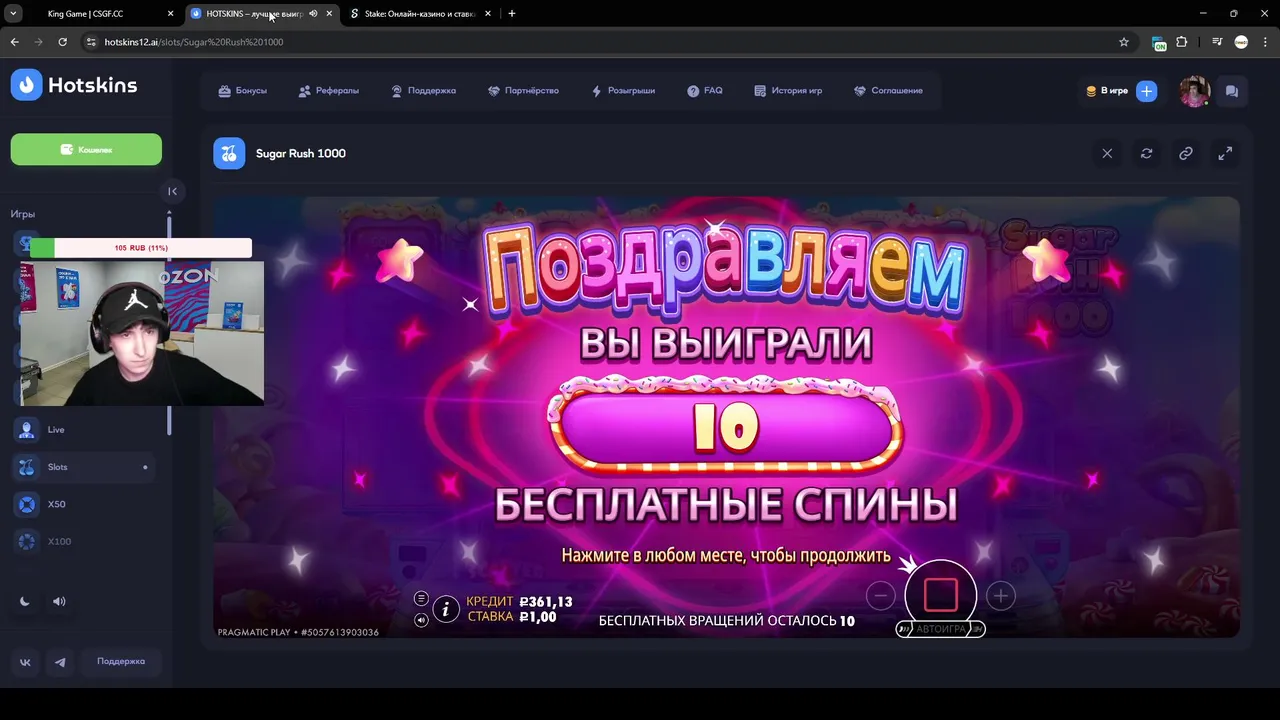
Task: Select X100 game in sidebar
Action: 84,541
